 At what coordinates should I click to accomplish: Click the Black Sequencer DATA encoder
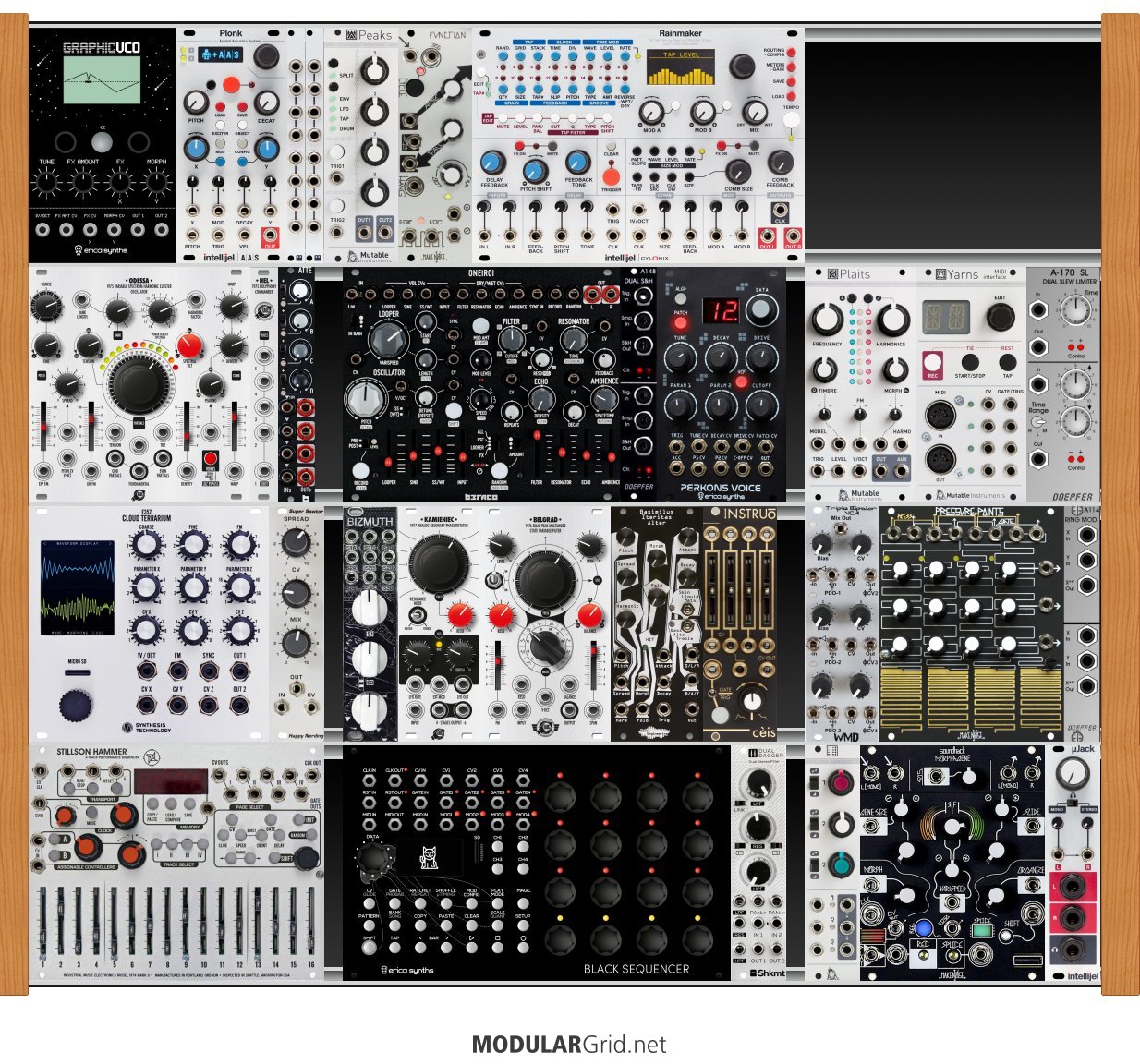tap(374, 859)
